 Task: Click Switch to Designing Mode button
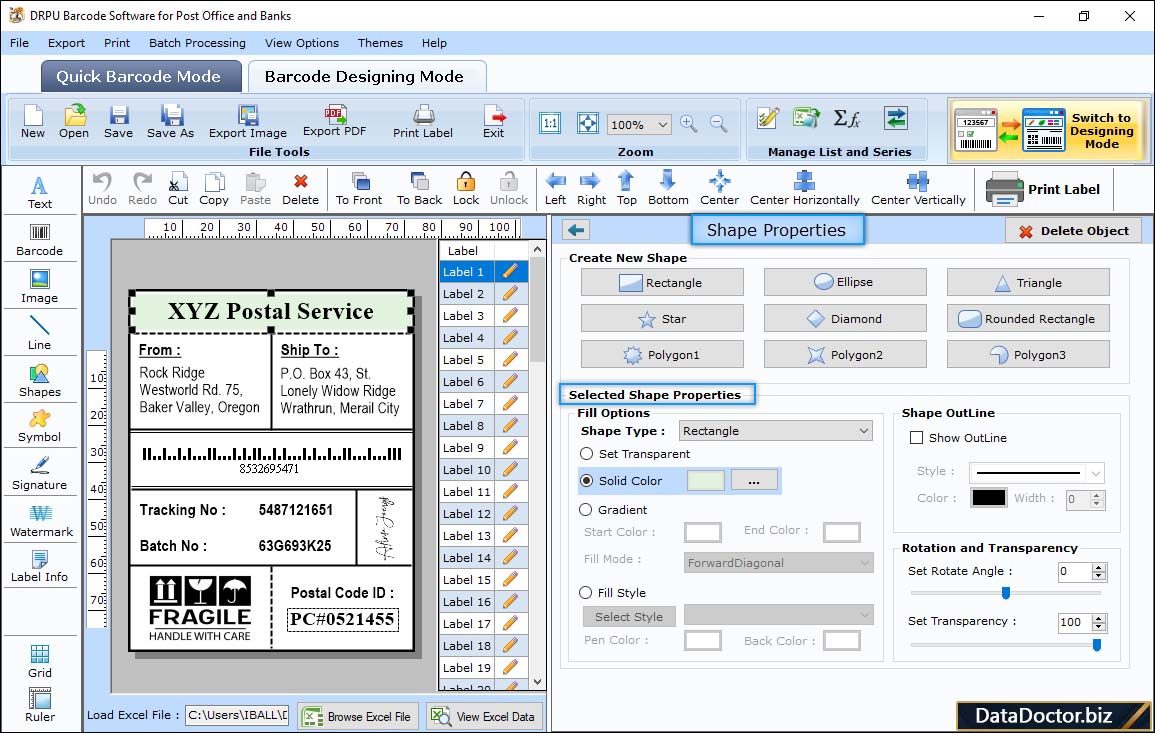tap(1049, 130)
